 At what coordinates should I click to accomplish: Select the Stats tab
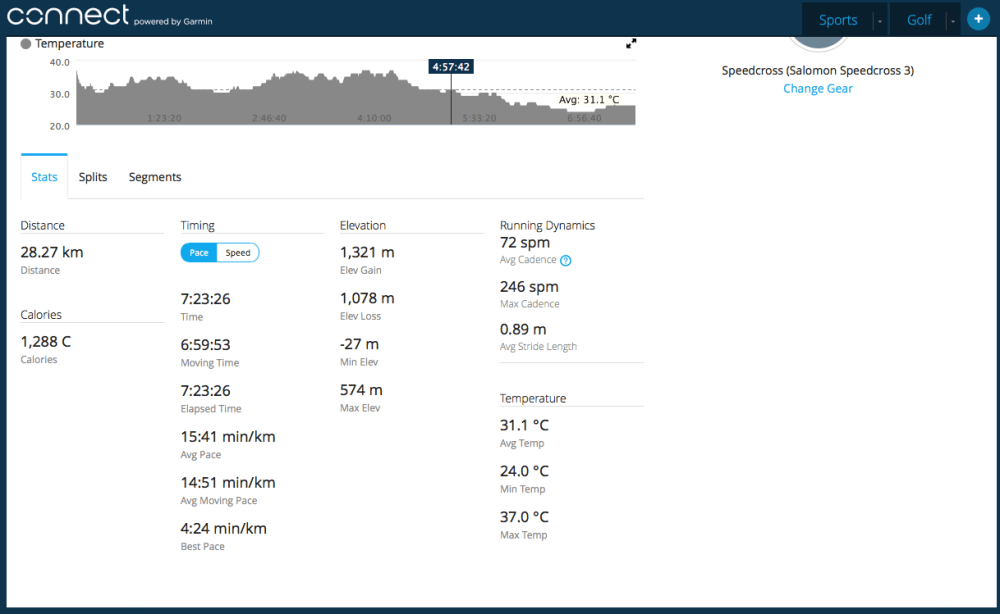point(44,176)
